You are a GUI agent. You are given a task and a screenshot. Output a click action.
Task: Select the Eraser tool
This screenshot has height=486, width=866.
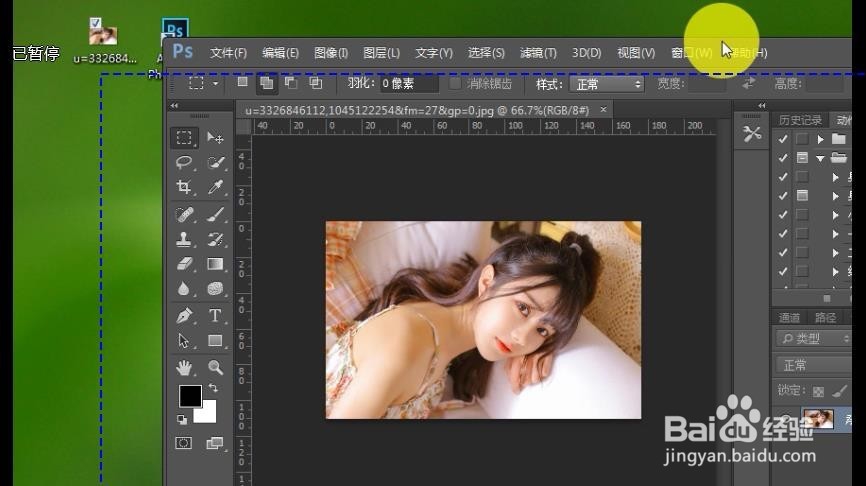(184, 264)
